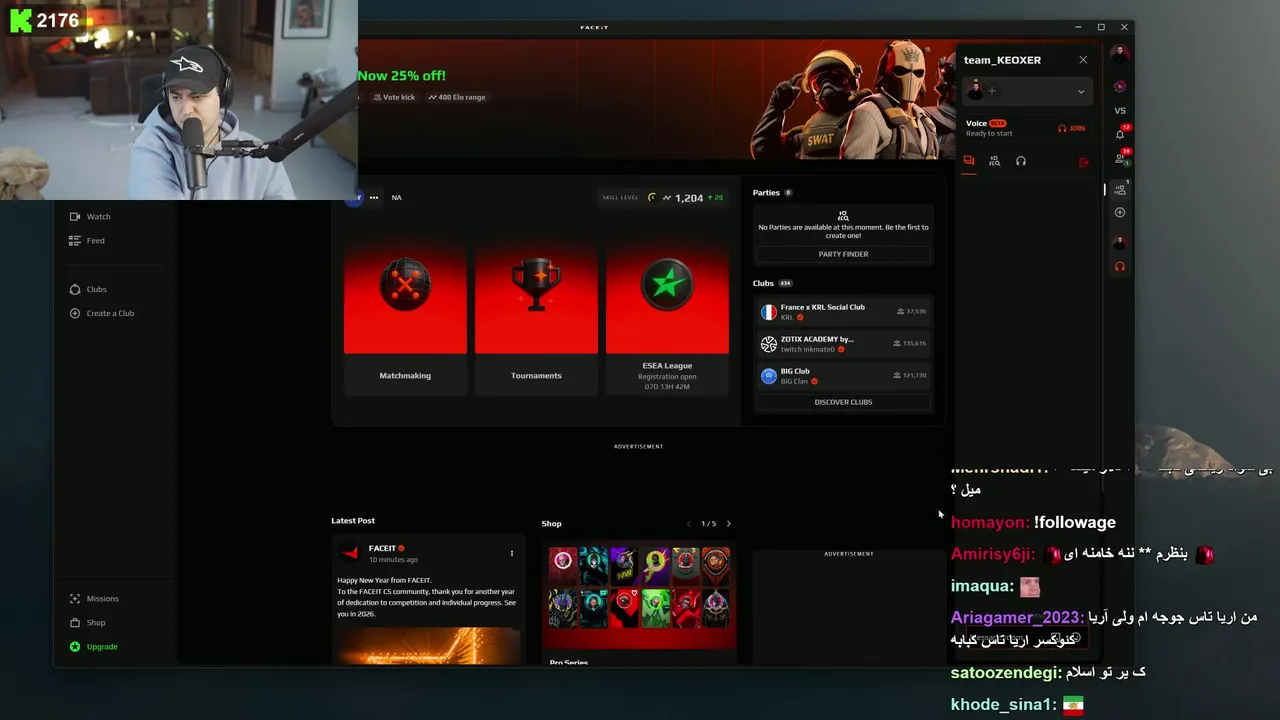This screenshot has width=1280, height=720.
Task: Click the BIG Club blue logo
Action: point(768,376)
